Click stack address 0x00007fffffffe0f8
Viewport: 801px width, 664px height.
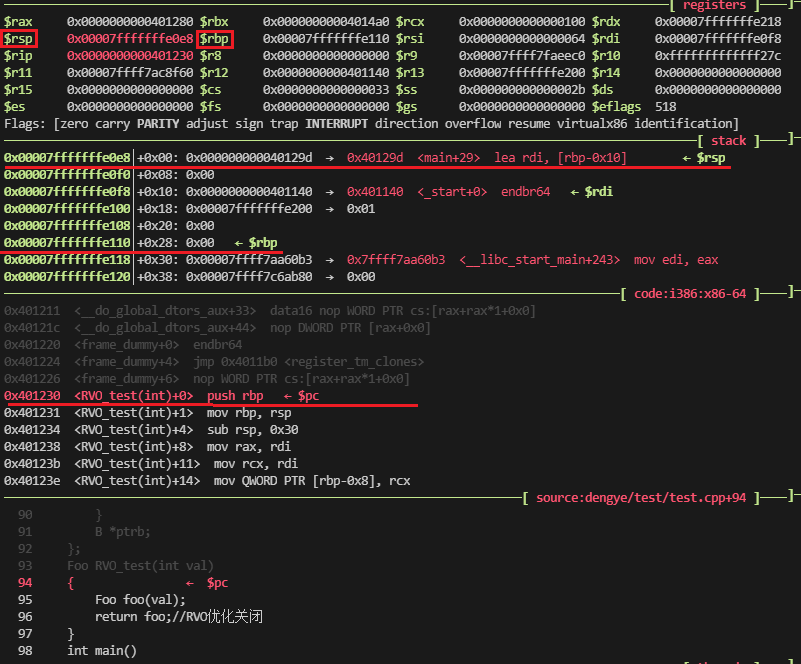click(67, 192)
